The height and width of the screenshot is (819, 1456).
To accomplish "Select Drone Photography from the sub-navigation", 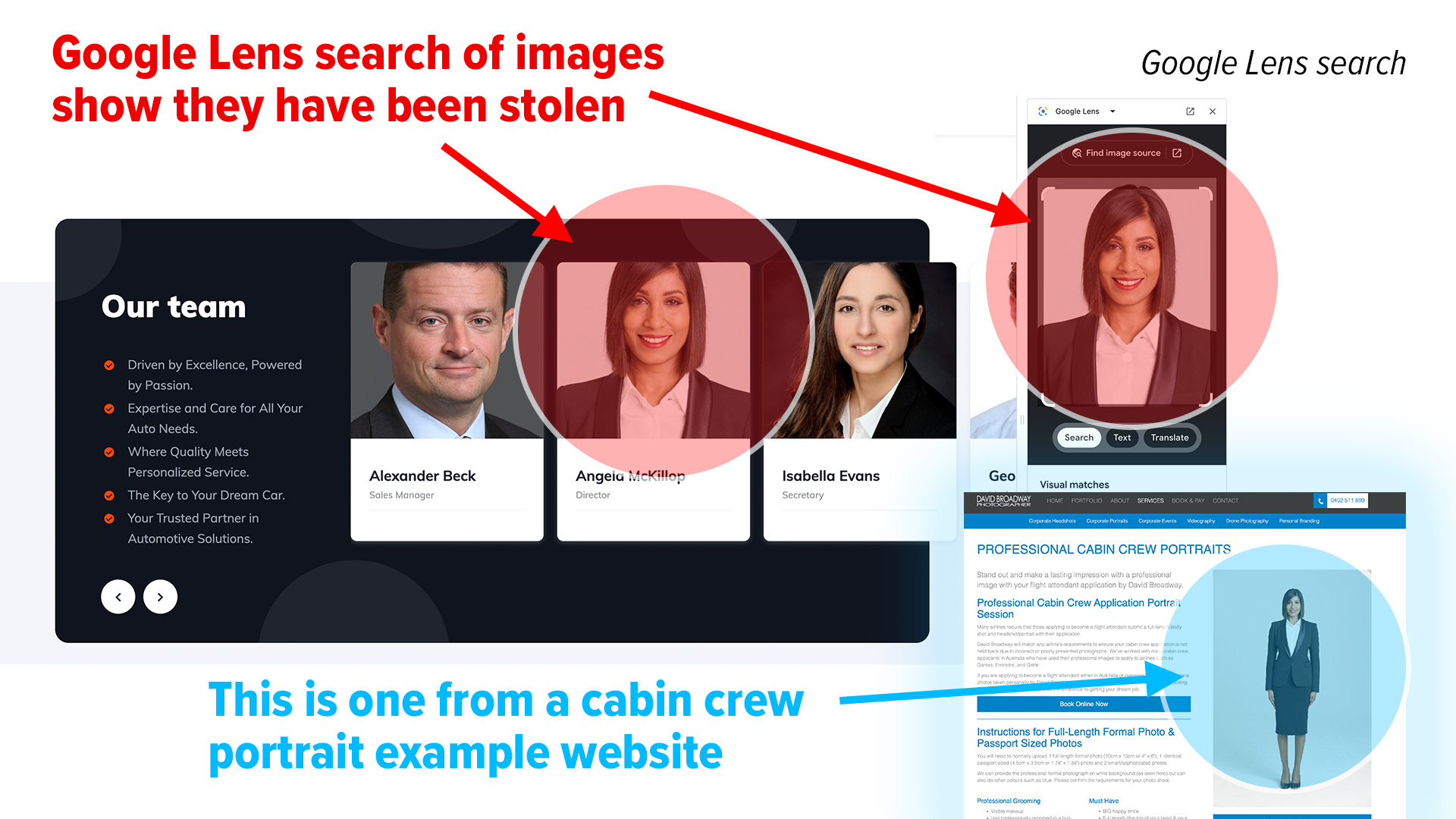I will (1247, 520).
